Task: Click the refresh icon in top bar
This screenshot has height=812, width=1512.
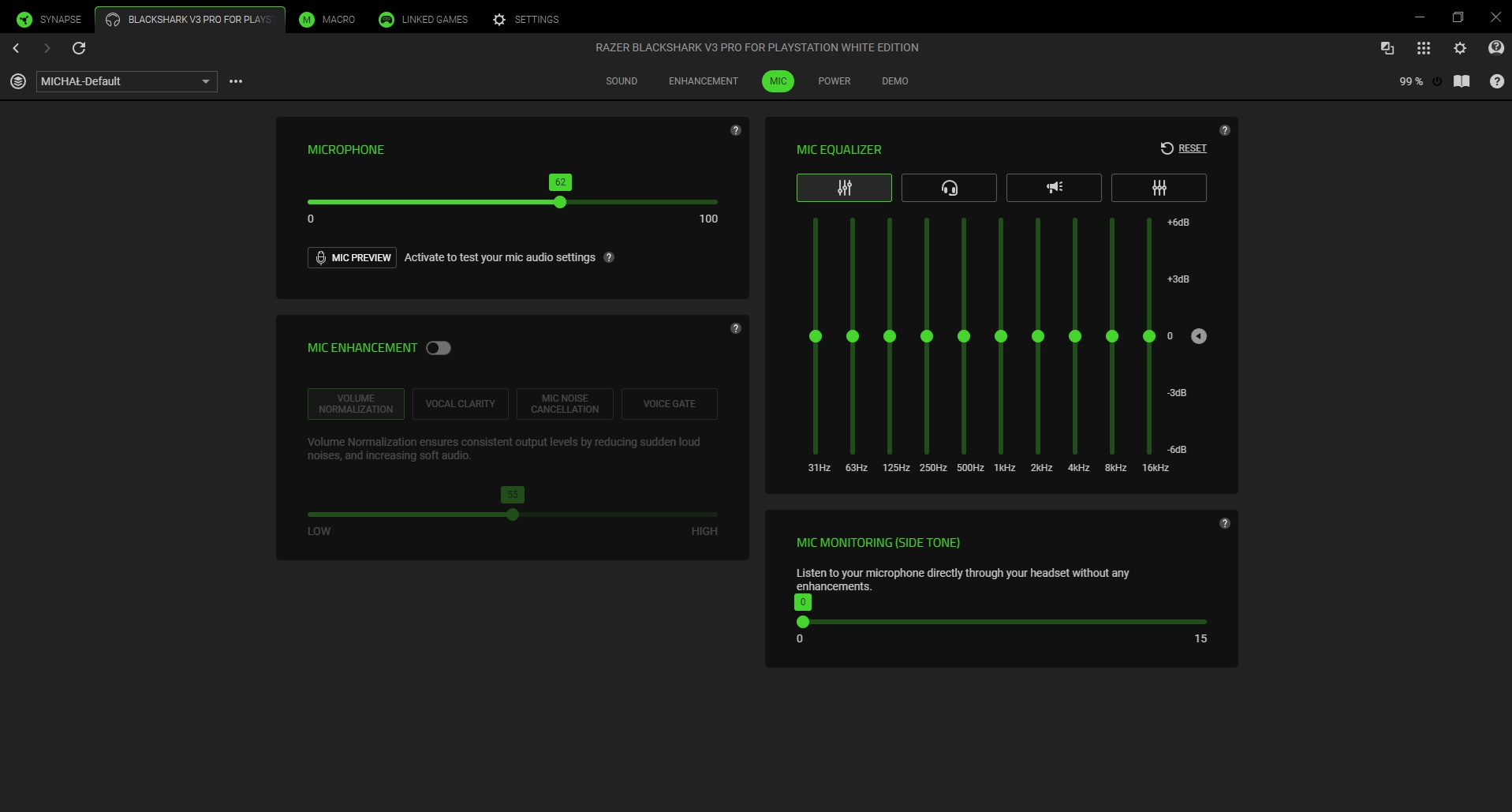Action: coord(79,48)
